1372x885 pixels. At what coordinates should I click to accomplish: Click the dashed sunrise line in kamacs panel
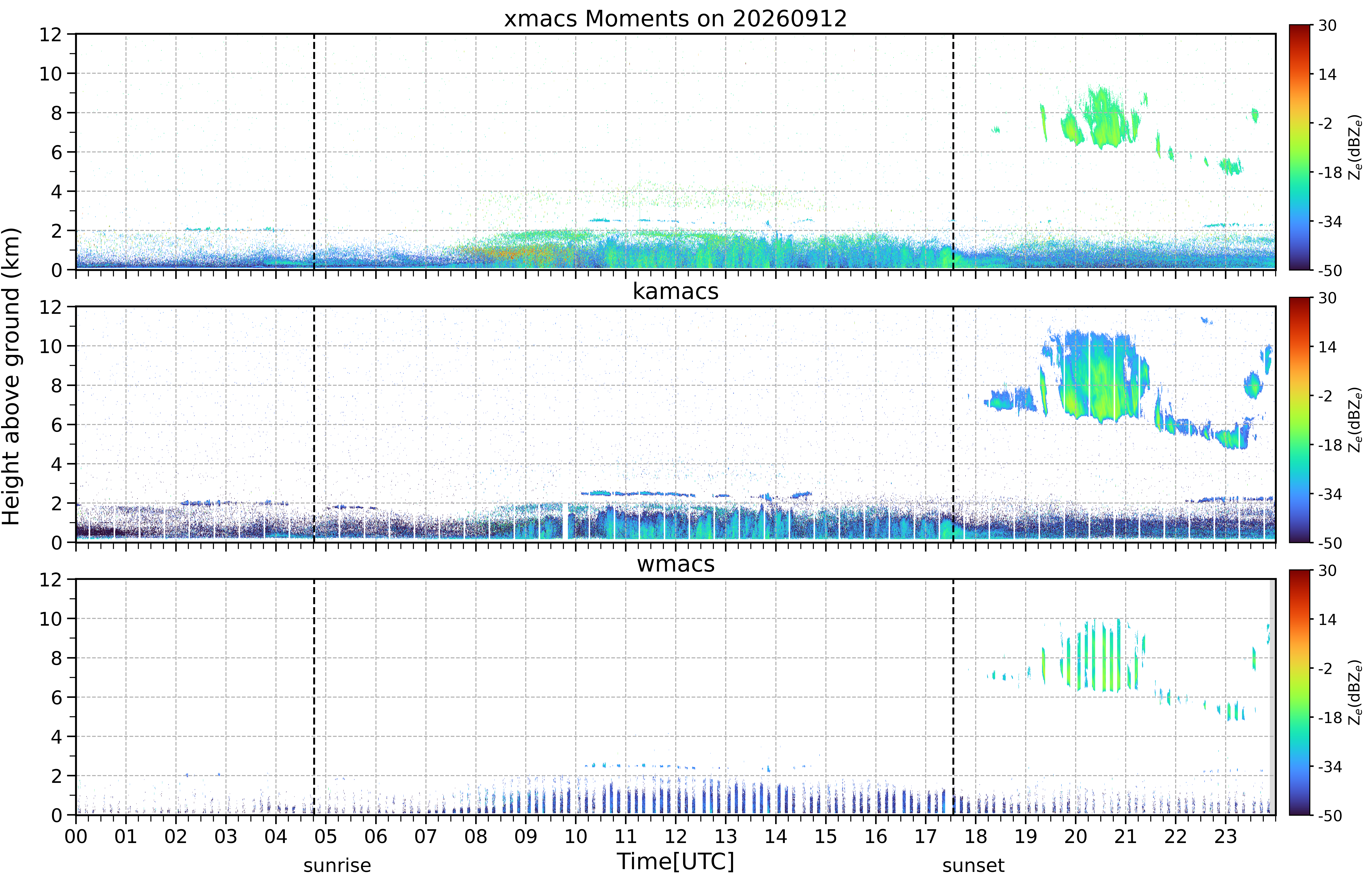point(314,424)
